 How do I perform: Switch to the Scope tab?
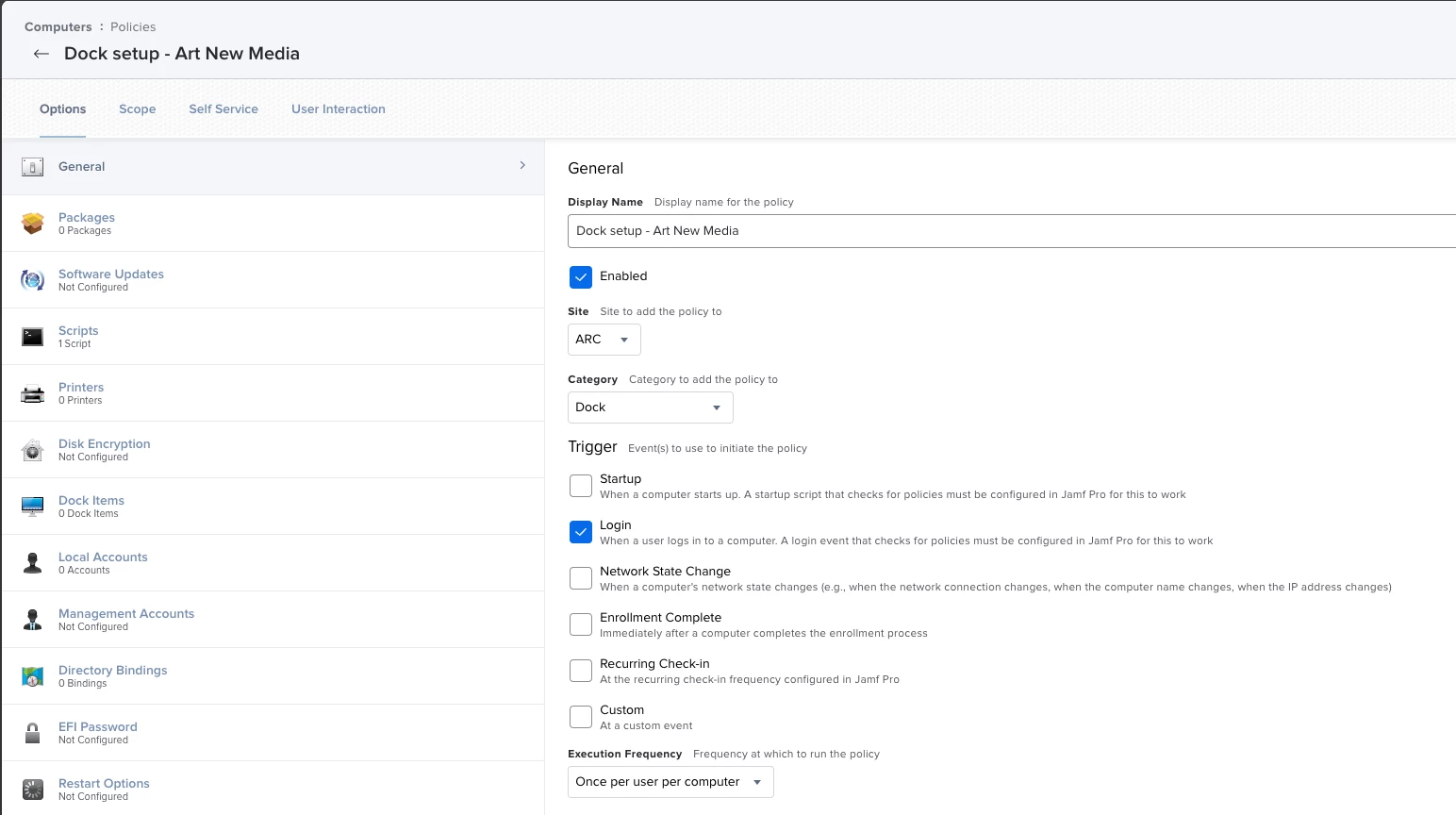click(x=138, y=109)
